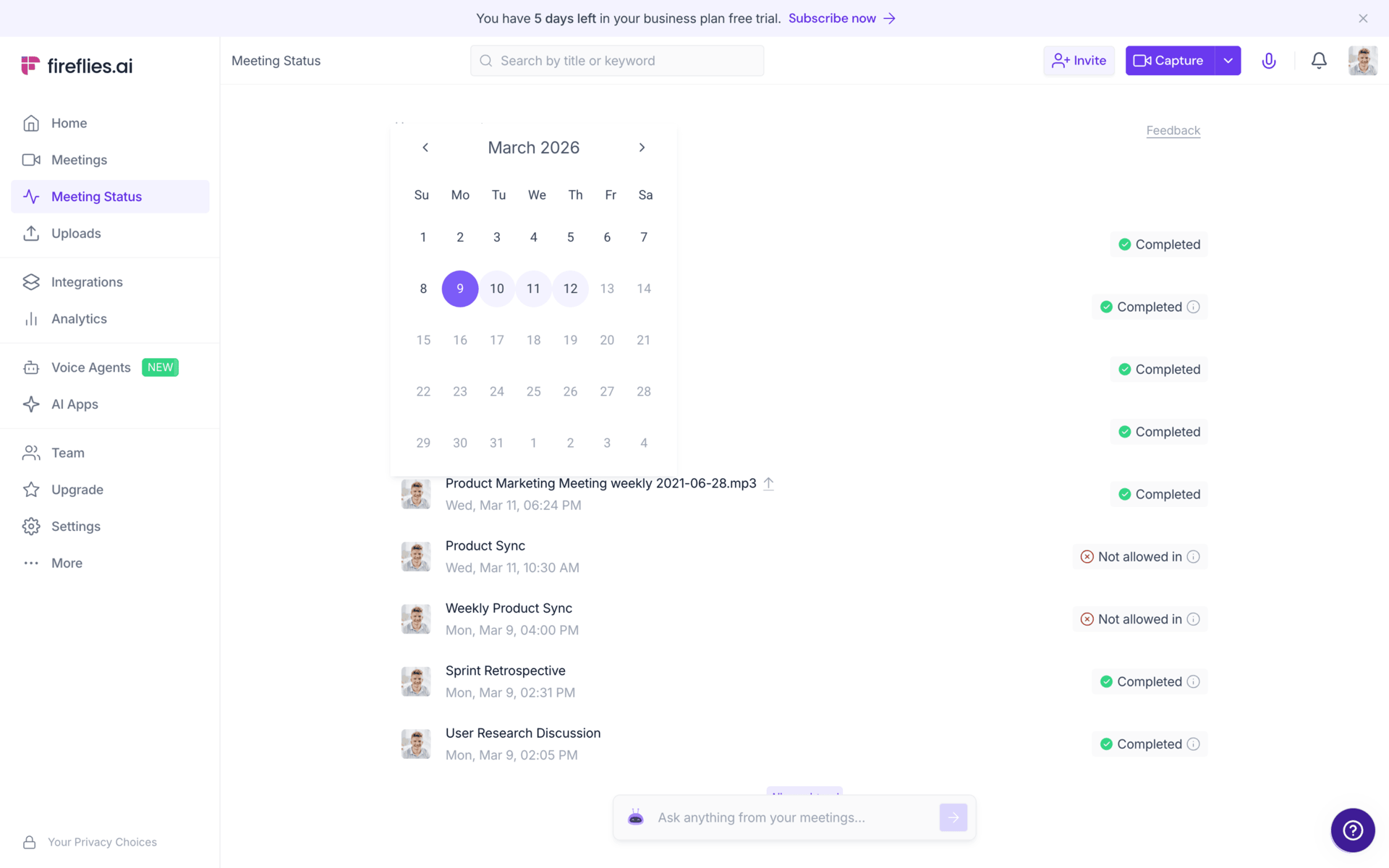Click the Settings gear icon
The width and height of the screenshot is (1389, 868).
point(31,527)
